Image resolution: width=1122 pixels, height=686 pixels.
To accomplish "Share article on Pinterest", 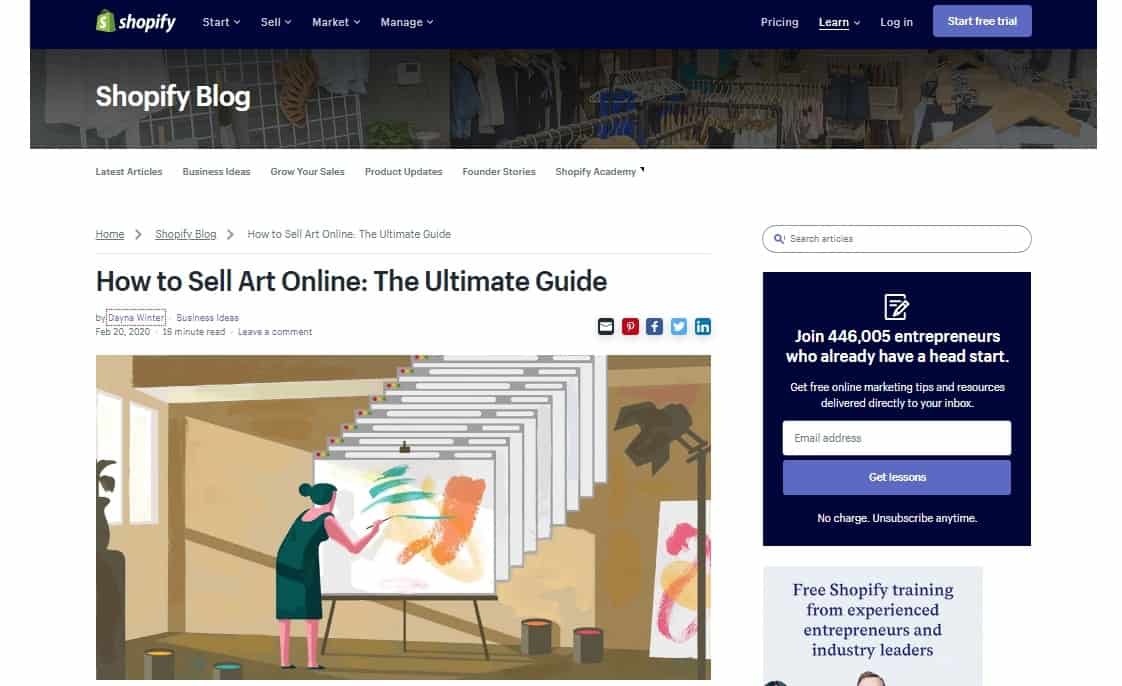I will (630, 327).
